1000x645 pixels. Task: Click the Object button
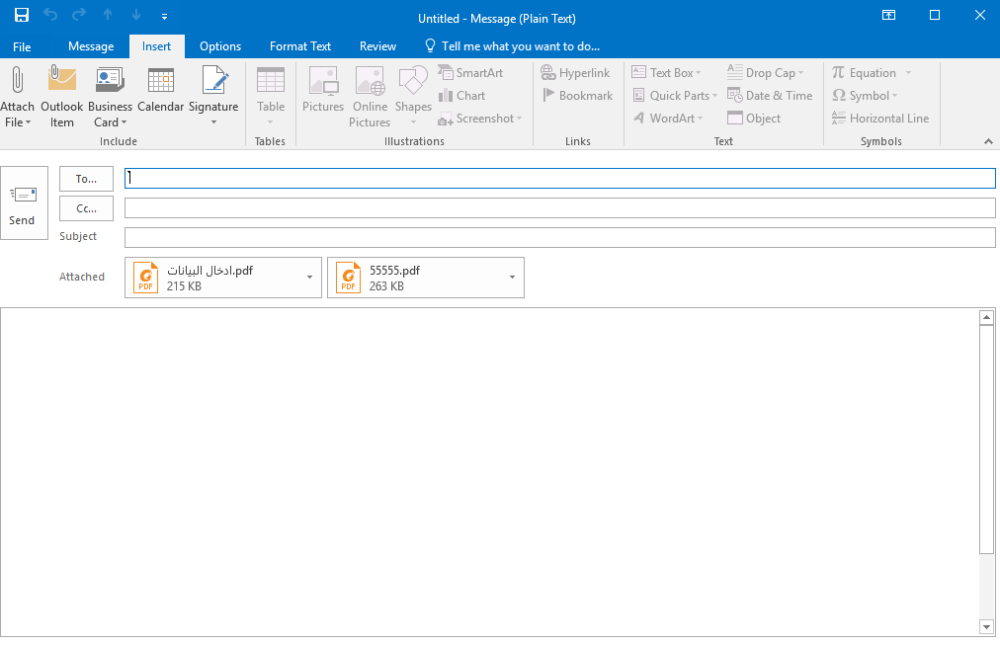[x=754, y=119]
